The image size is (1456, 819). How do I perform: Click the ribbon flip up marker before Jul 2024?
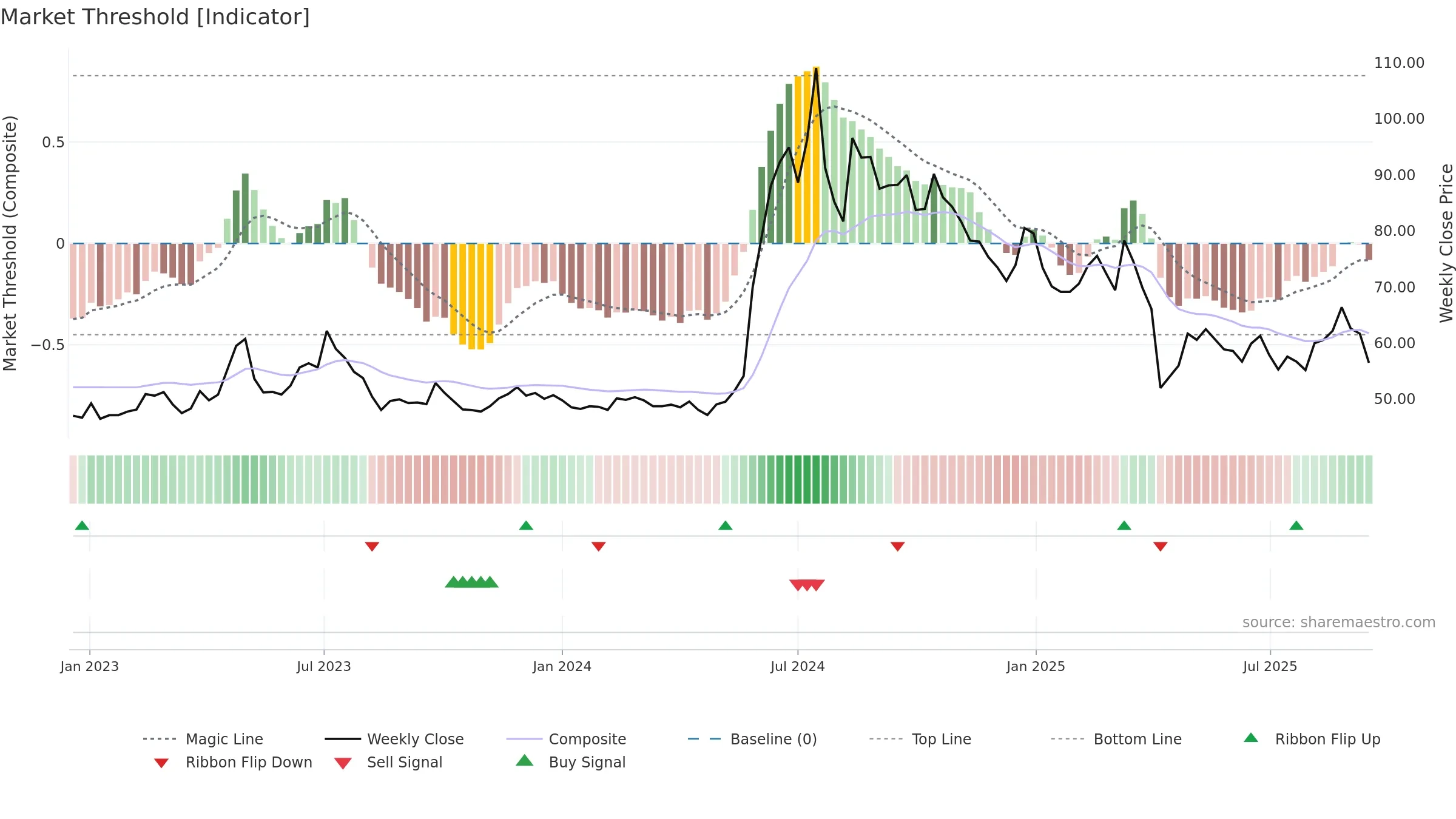[x=726, y=525]
